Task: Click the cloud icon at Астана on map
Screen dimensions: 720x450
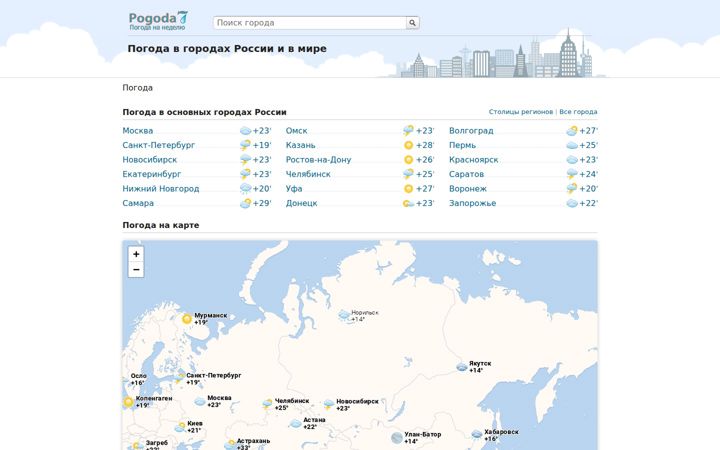Action: click(x=296, y=423)
